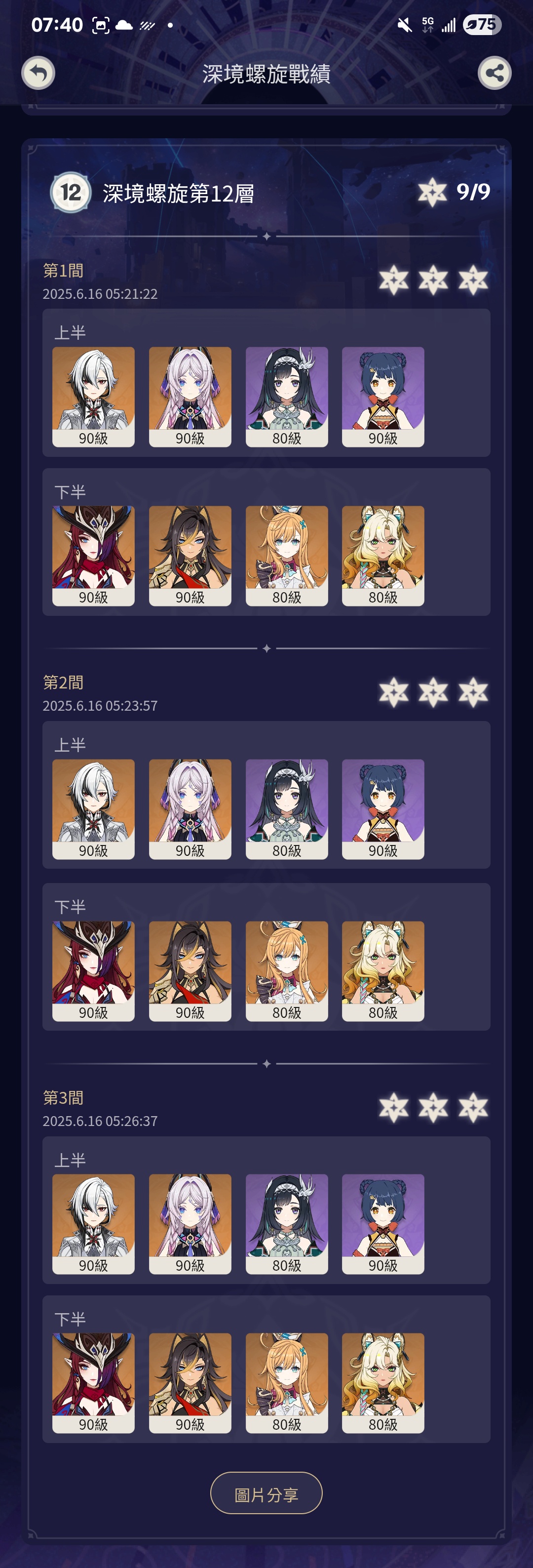The image size is (533, 1568).
Task: Tap the battery indicator showing 75
Action: (x=483, y=24)
